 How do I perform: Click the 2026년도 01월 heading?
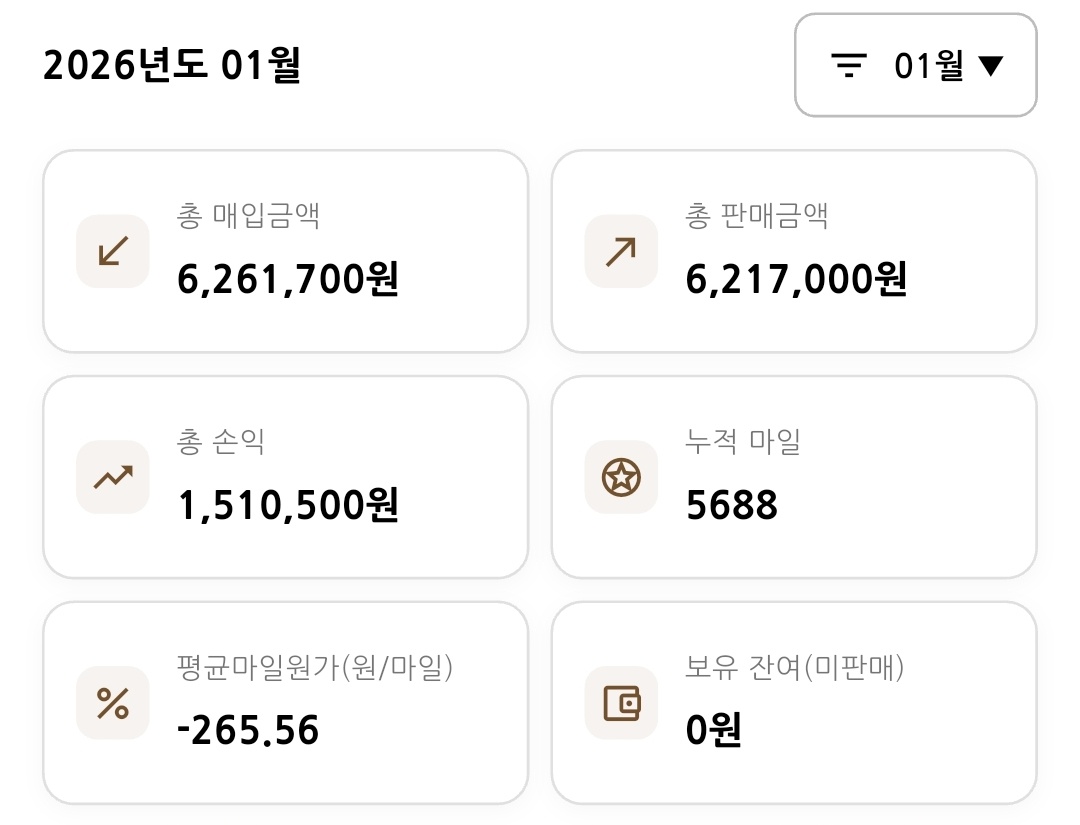[x=172, y=66]
